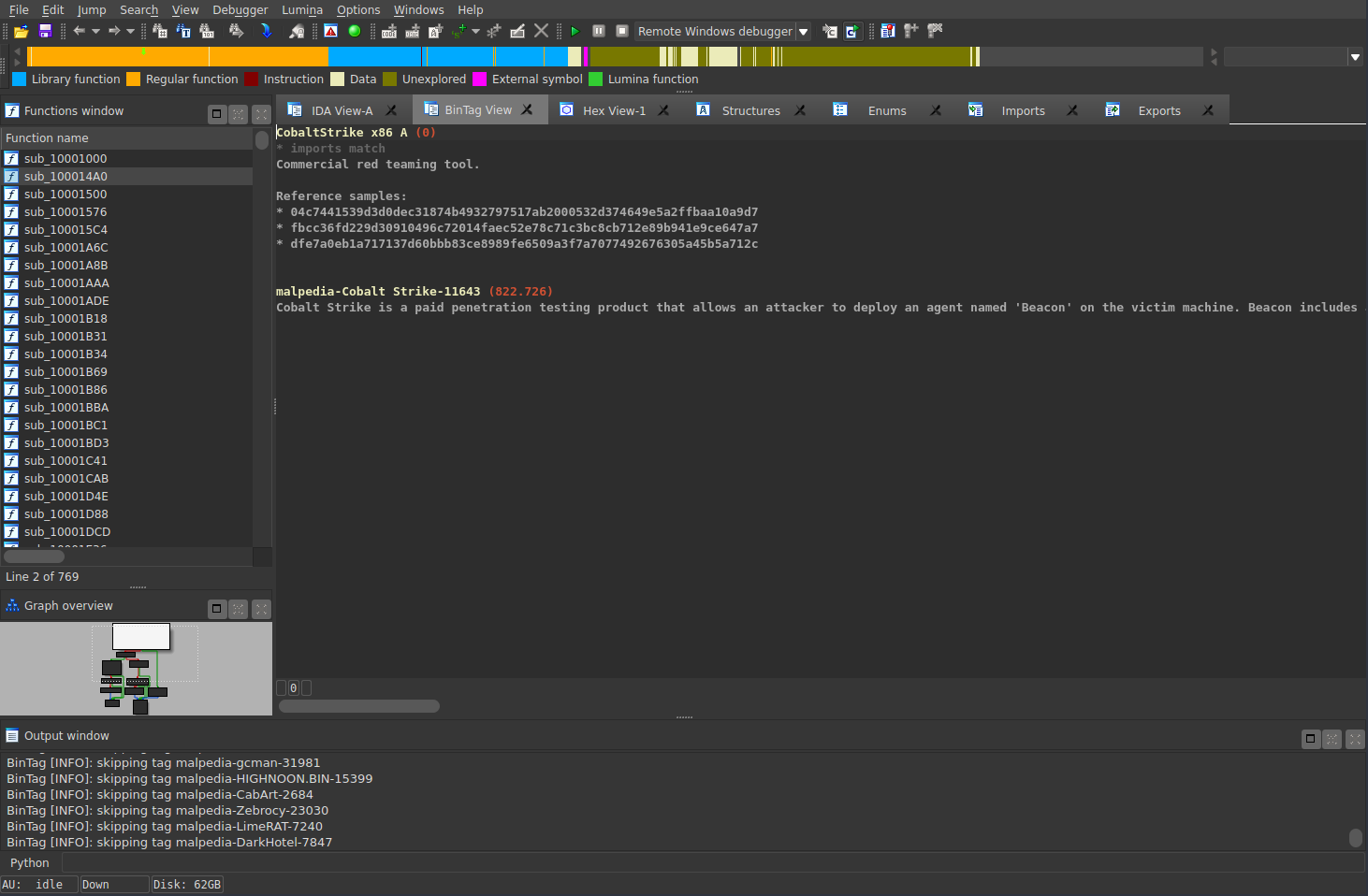This screenshot has height=896, width=1368.
Task: Click the green 's' add-struct icon
Action: (458, 31)
